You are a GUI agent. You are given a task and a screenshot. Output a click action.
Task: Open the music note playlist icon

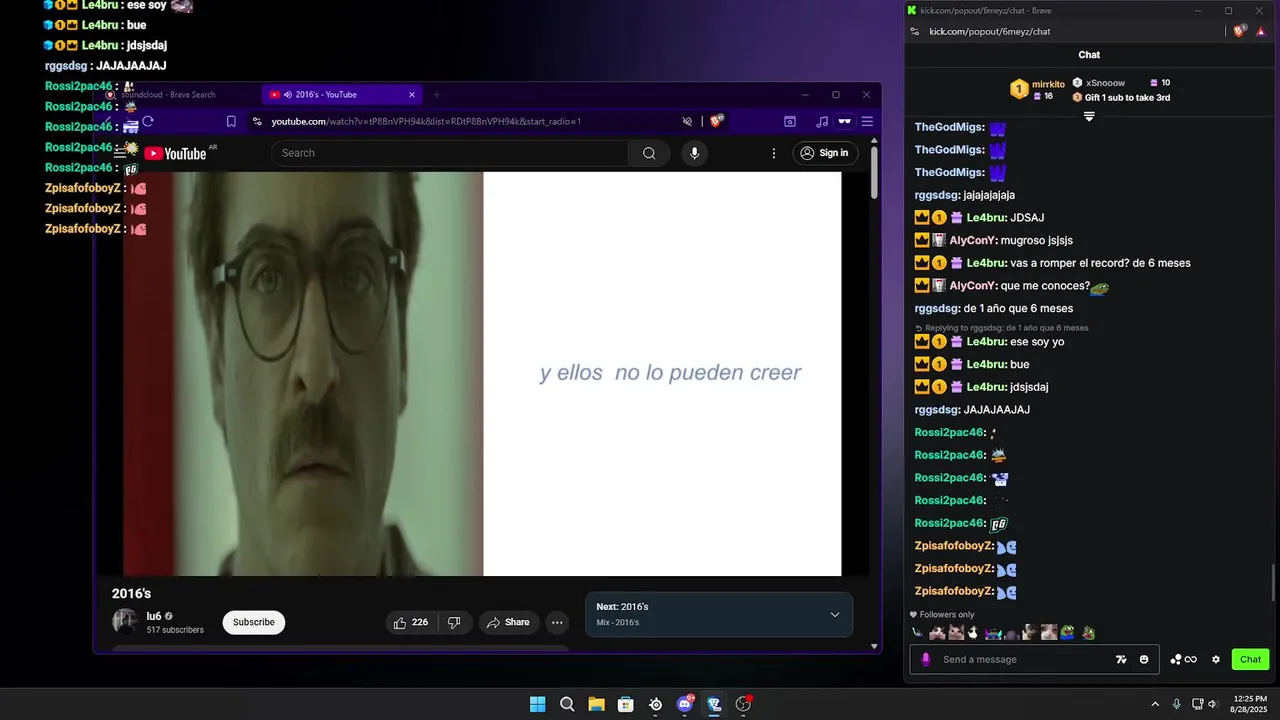[822, 121]
